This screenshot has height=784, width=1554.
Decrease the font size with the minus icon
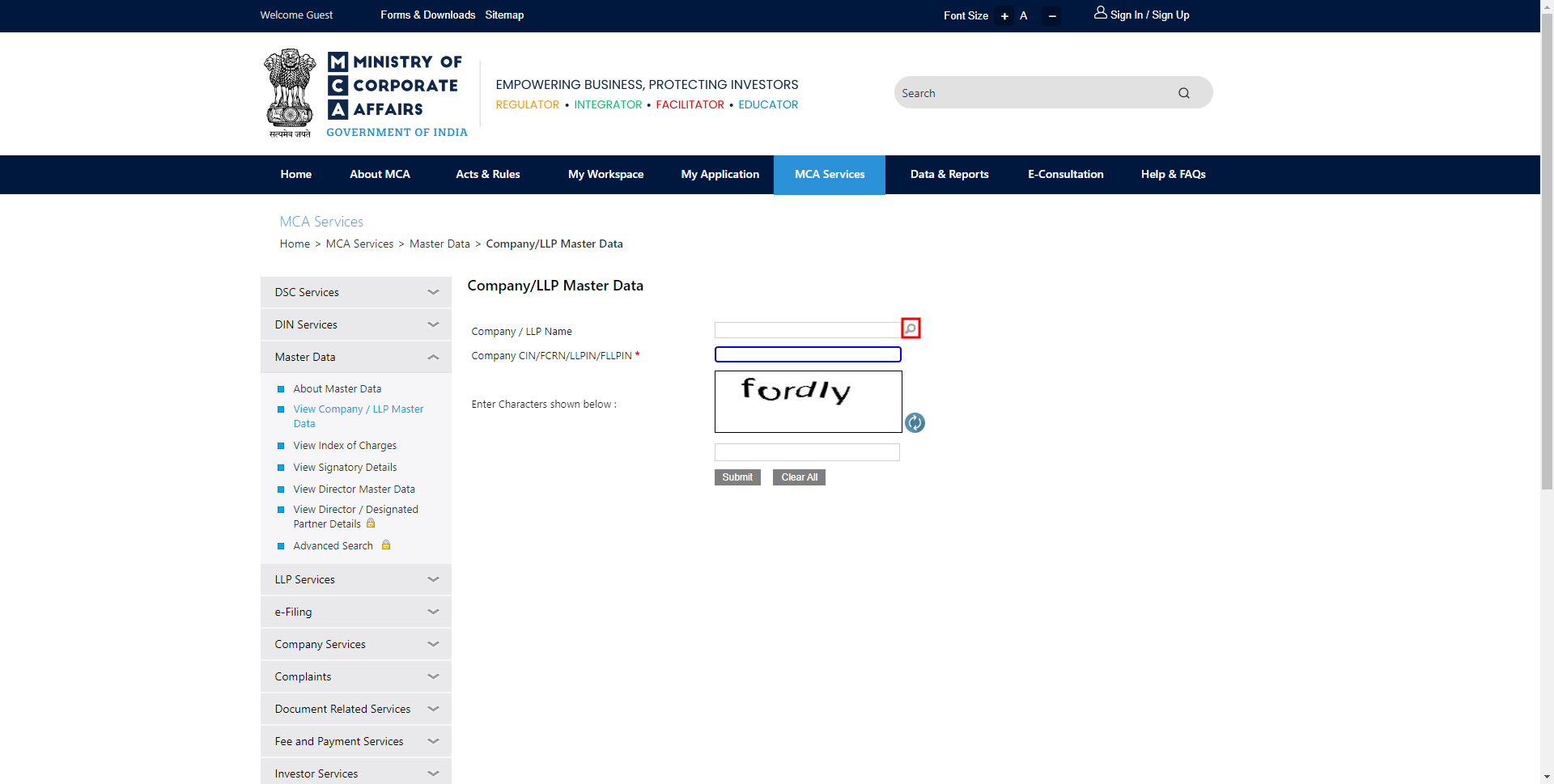[x=1051, y=15]
